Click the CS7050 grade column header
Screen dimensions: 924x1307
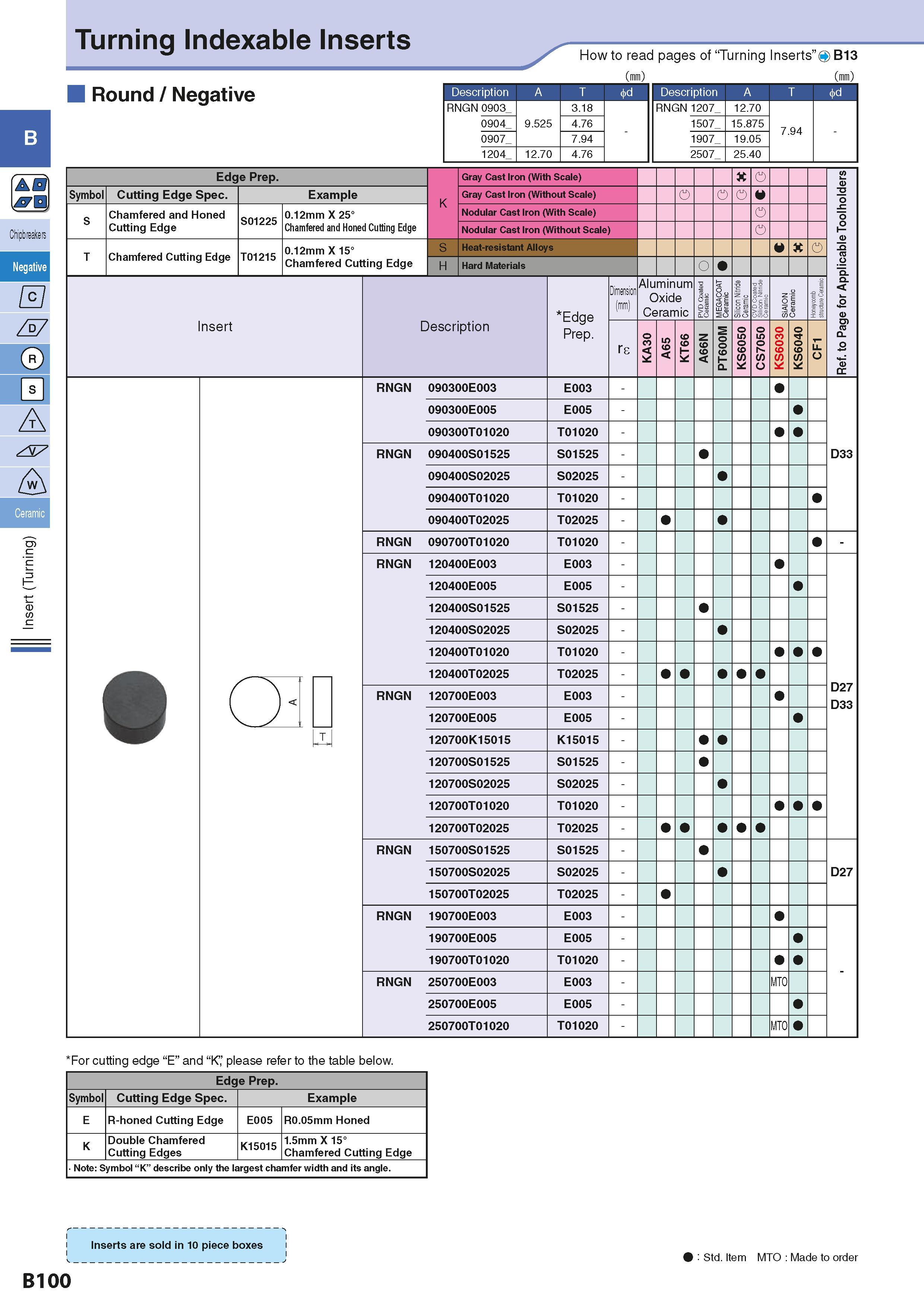760,348
